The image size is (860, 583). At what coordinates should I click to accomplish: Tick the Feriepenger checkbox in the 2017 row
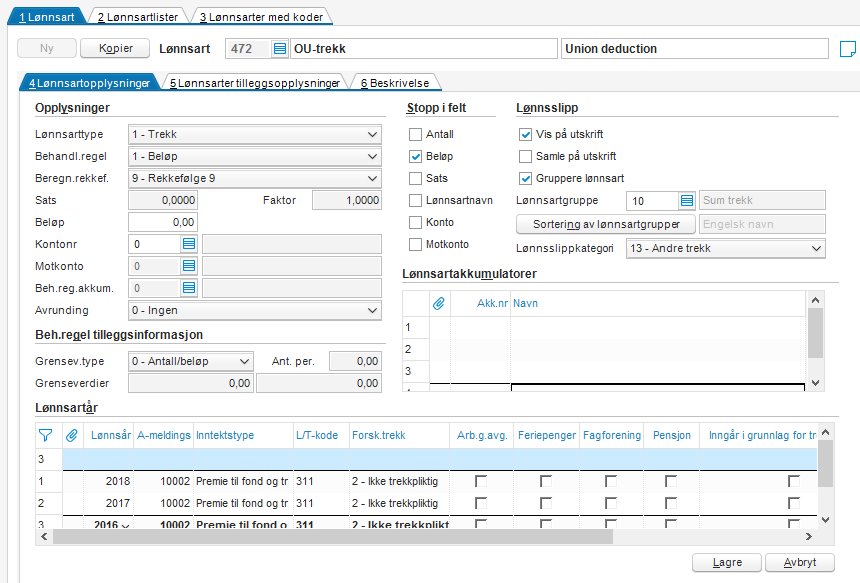click(546, 503)
